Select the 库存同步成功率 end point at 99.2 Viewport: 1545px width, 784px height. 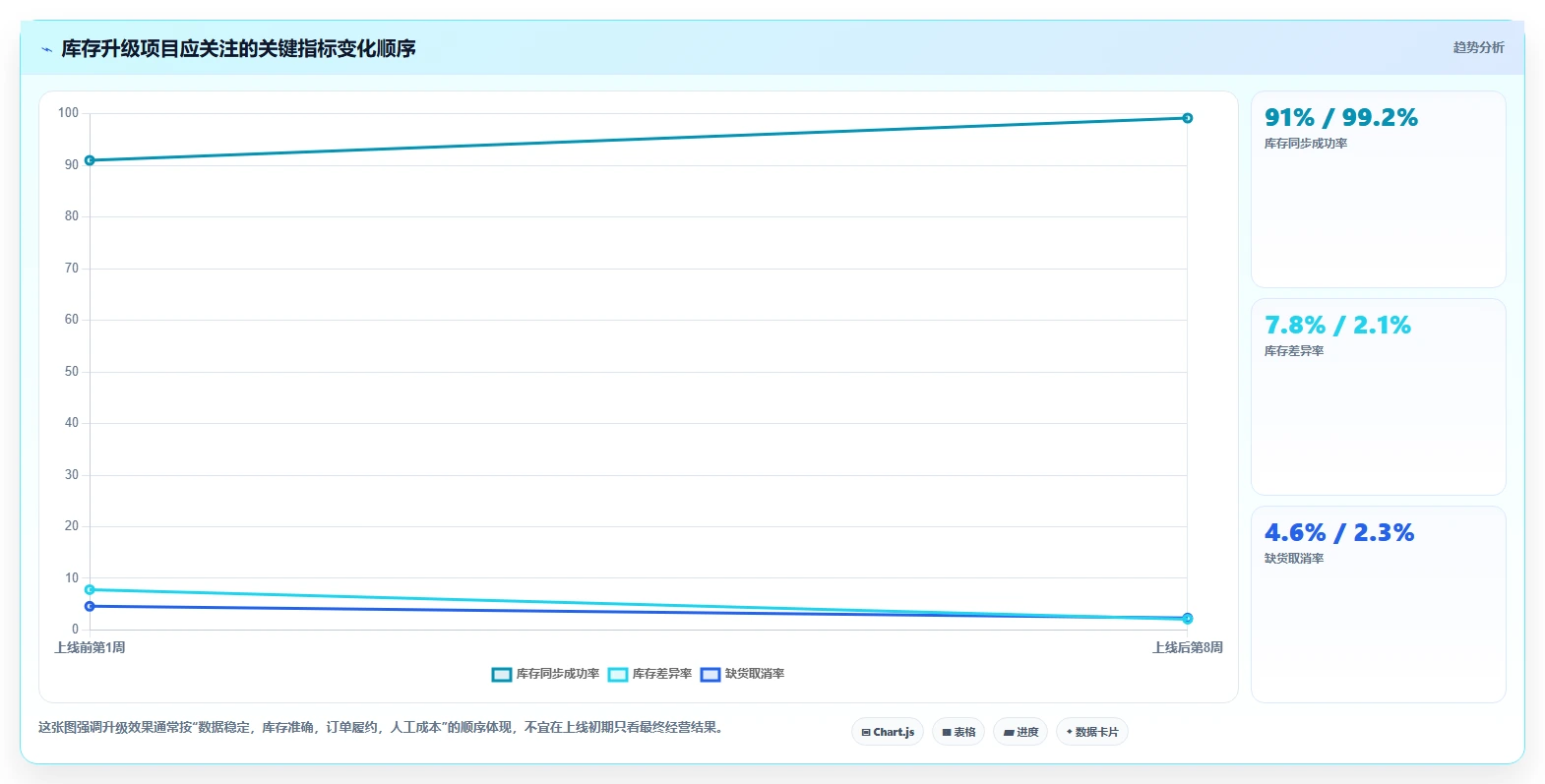point(1187,118)
